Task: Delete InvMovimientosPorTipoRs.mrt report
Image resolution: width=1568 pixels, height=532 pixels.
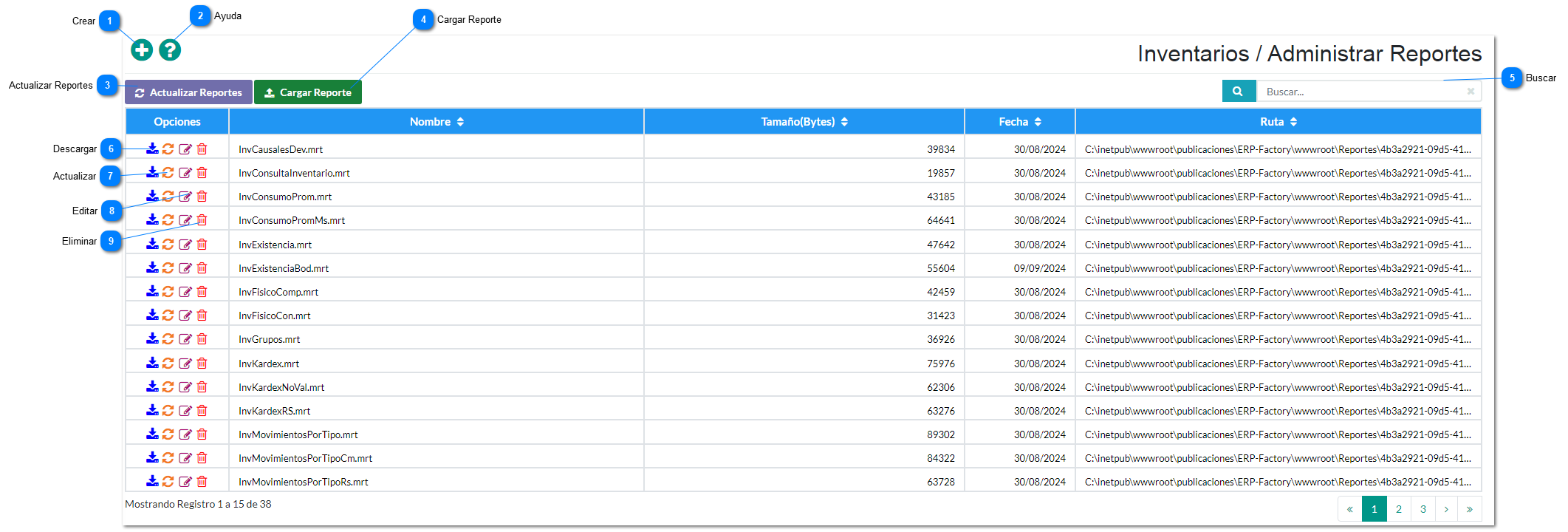Action: 202,481
